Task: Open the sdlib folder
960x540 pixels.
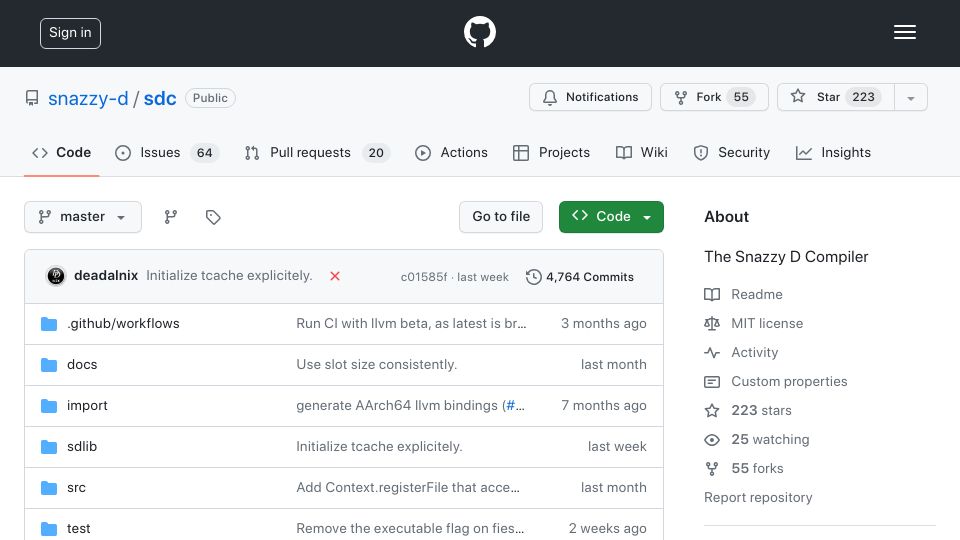Action: point(82,446)
